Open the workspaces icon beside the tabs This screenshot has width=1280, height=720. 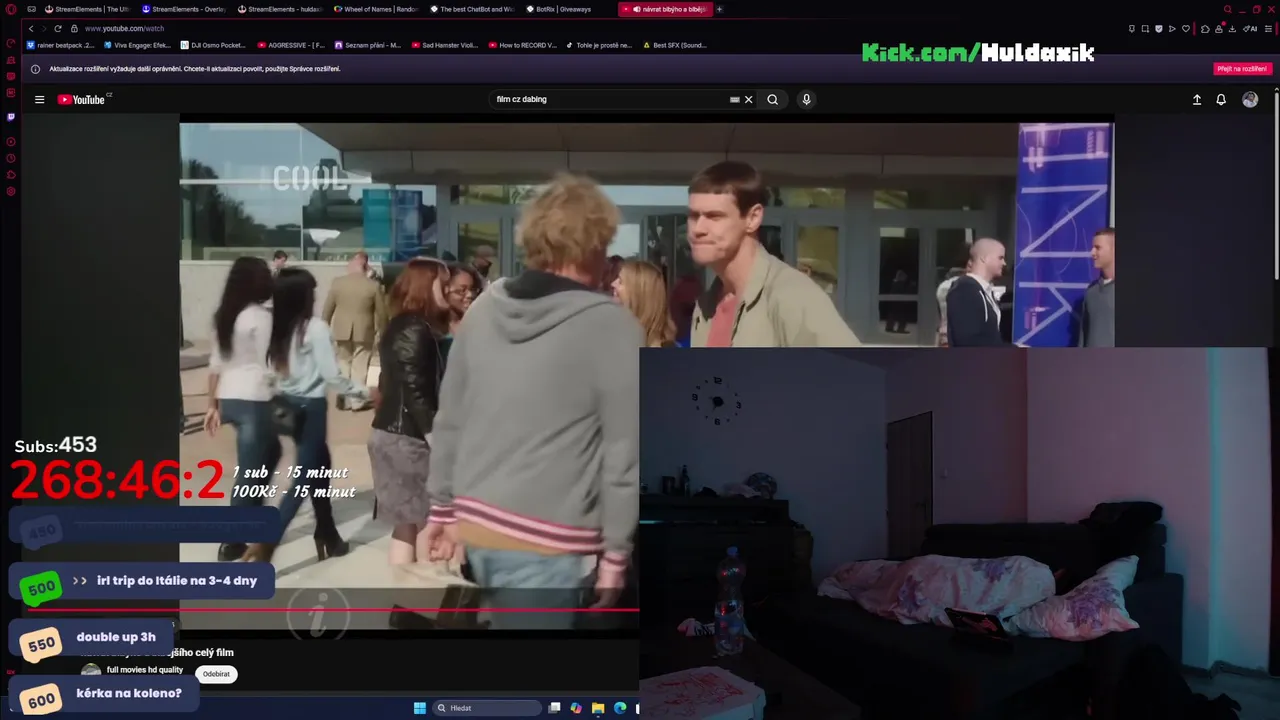32,9
